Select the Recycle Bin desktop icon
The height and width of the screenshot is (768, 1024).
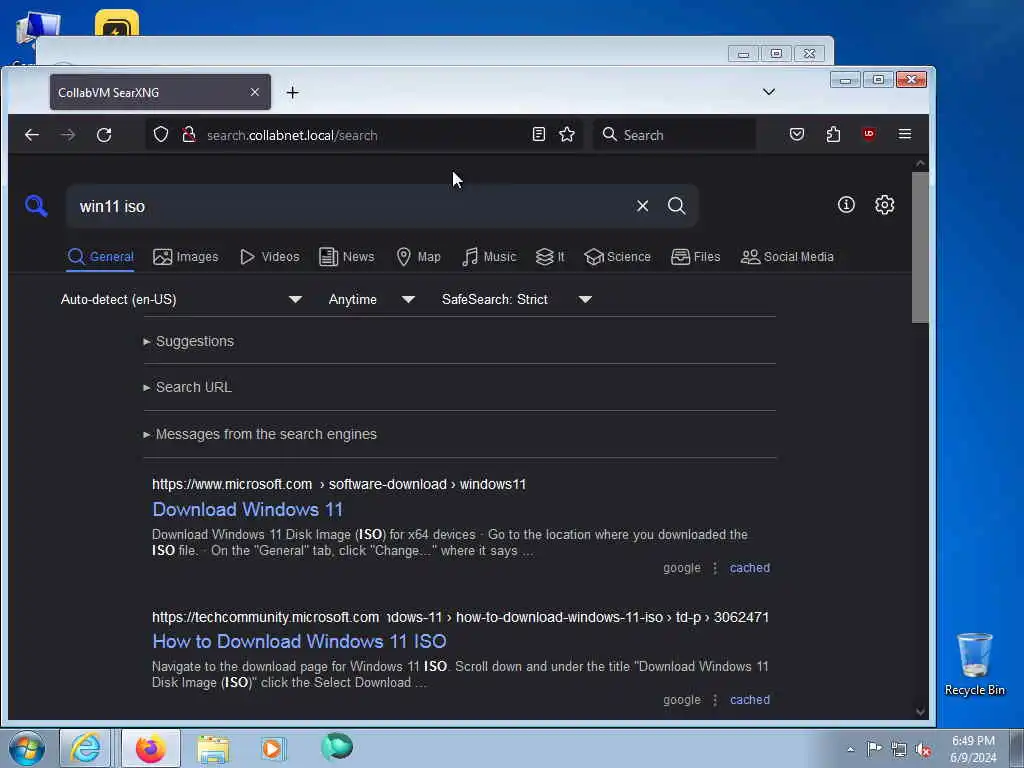pyautogui.click(x=974, y=664)
